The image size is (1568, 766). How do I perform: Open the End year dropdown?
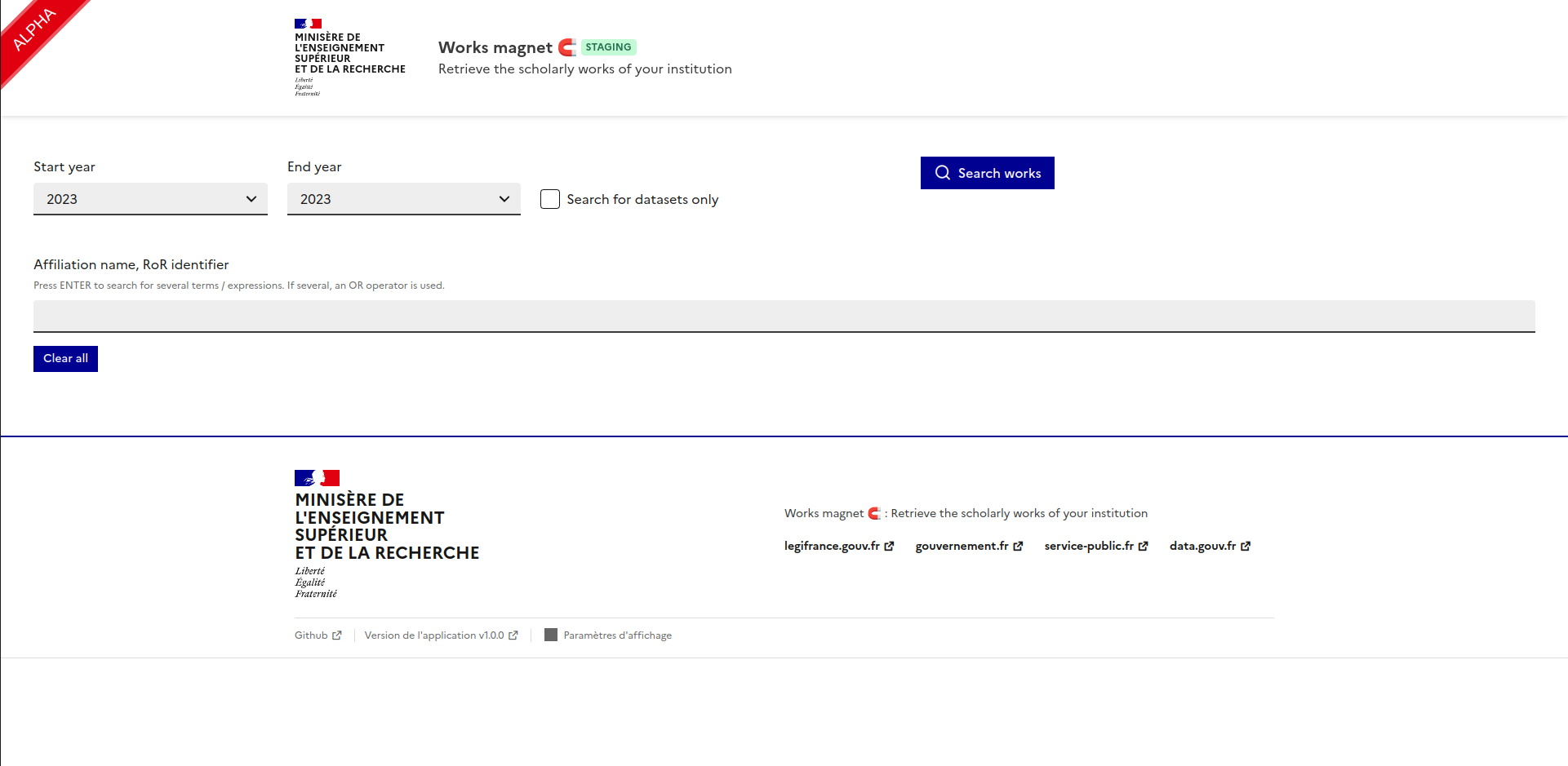click(403, 199)
